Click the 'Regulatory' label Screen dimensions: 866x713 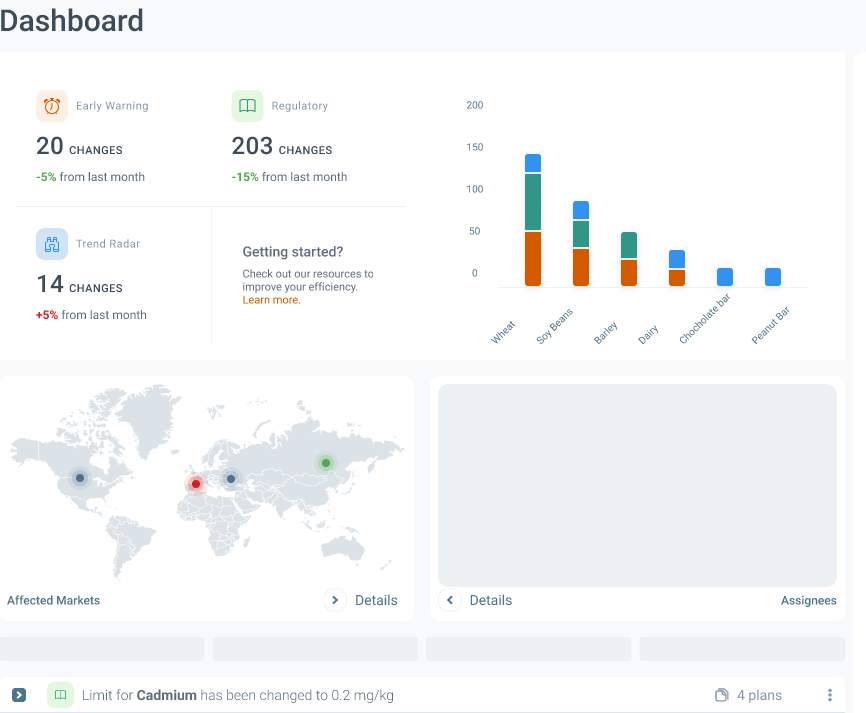(300, 106)
